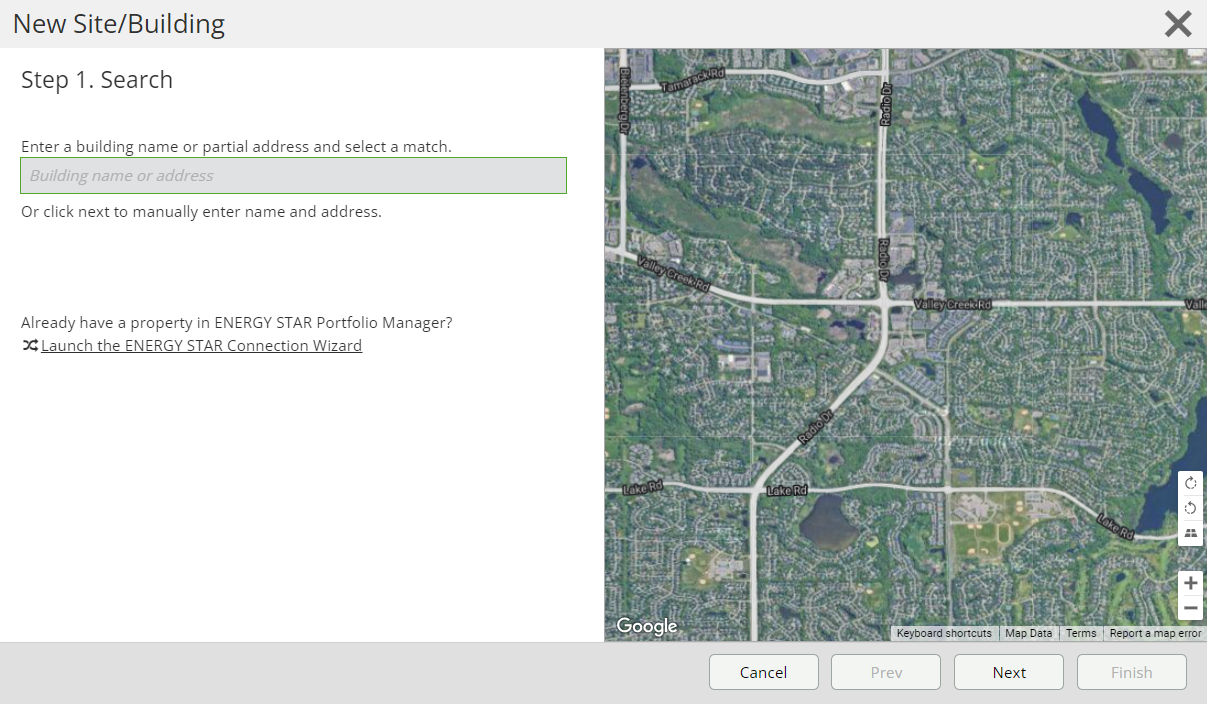Viewport: 1207px width, 704px height.
Task: Zoom out on the map
Action: [1190, 608]
